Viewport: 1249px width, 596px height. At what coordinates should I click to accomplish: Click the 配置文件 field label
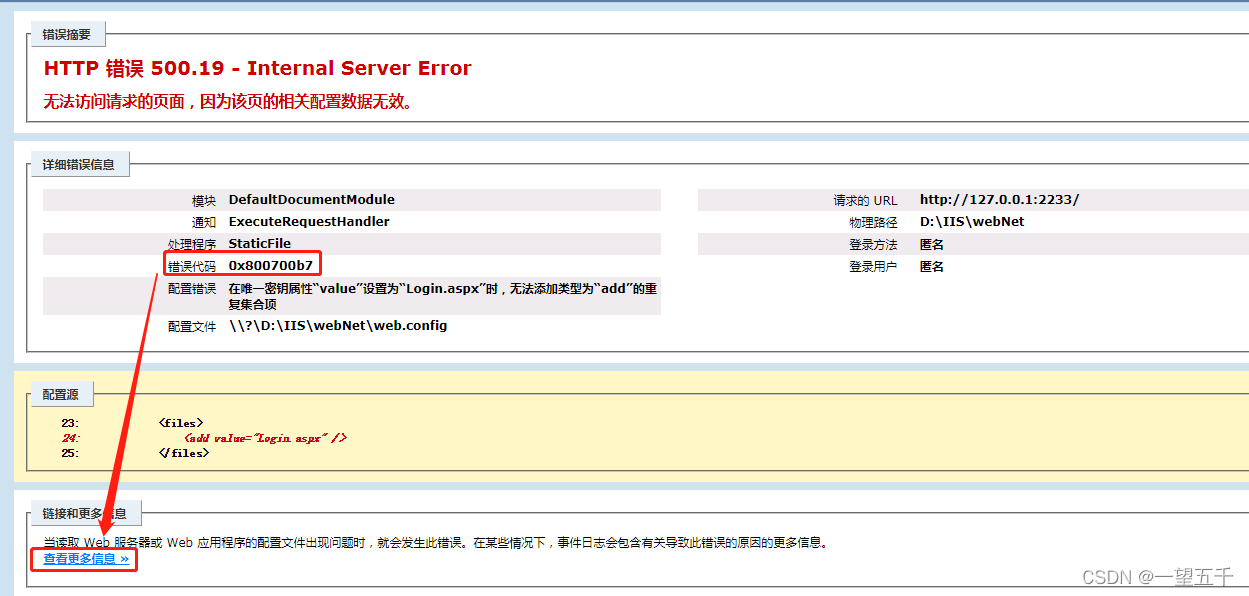pyautogui.click(x=192, y=326)
